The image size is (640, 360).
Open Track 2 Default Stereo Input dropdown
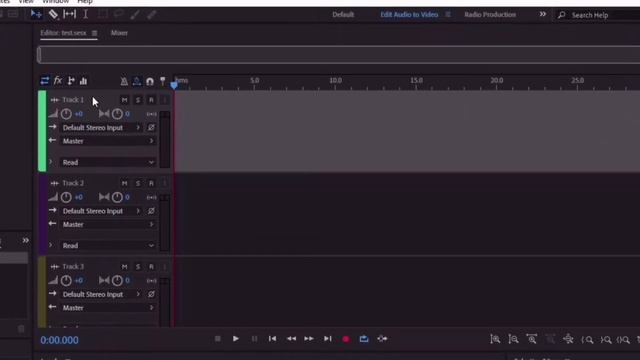101,211
